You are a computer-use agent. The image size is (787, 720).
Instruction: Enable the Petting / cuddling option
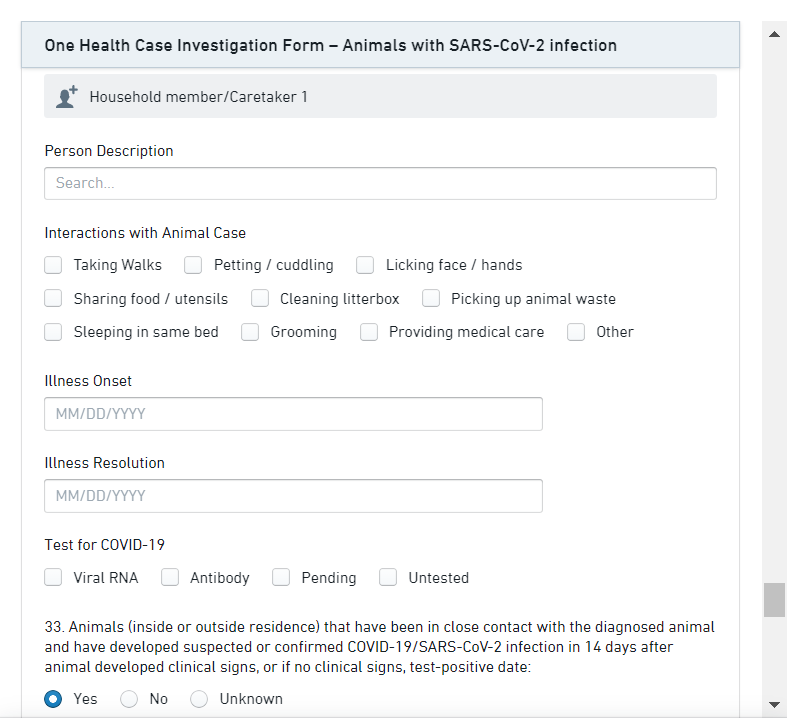point(194,265)
